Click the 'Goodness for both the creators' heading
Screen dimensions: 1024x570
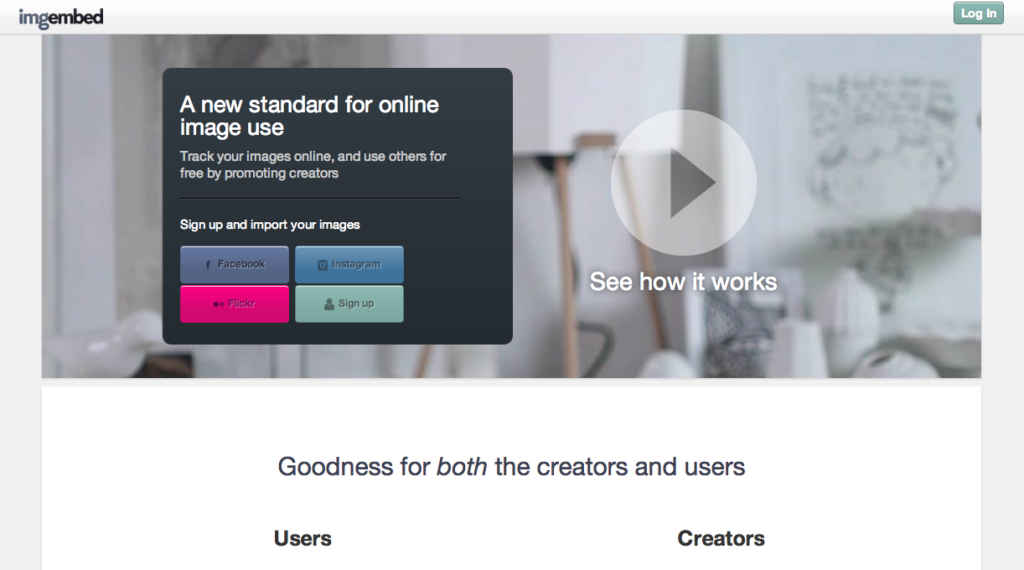[x=511, y=467]
